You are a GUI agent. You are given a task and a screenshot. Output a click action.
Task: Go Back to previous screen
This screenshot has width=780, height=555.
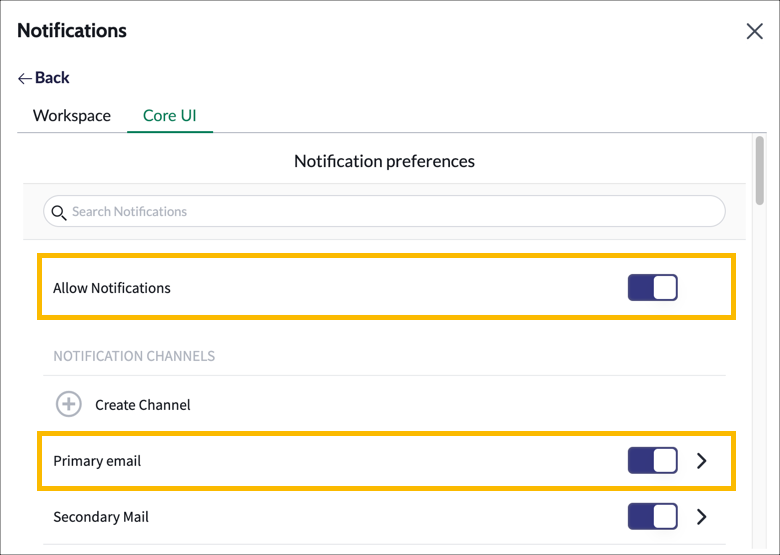(52, 78)
